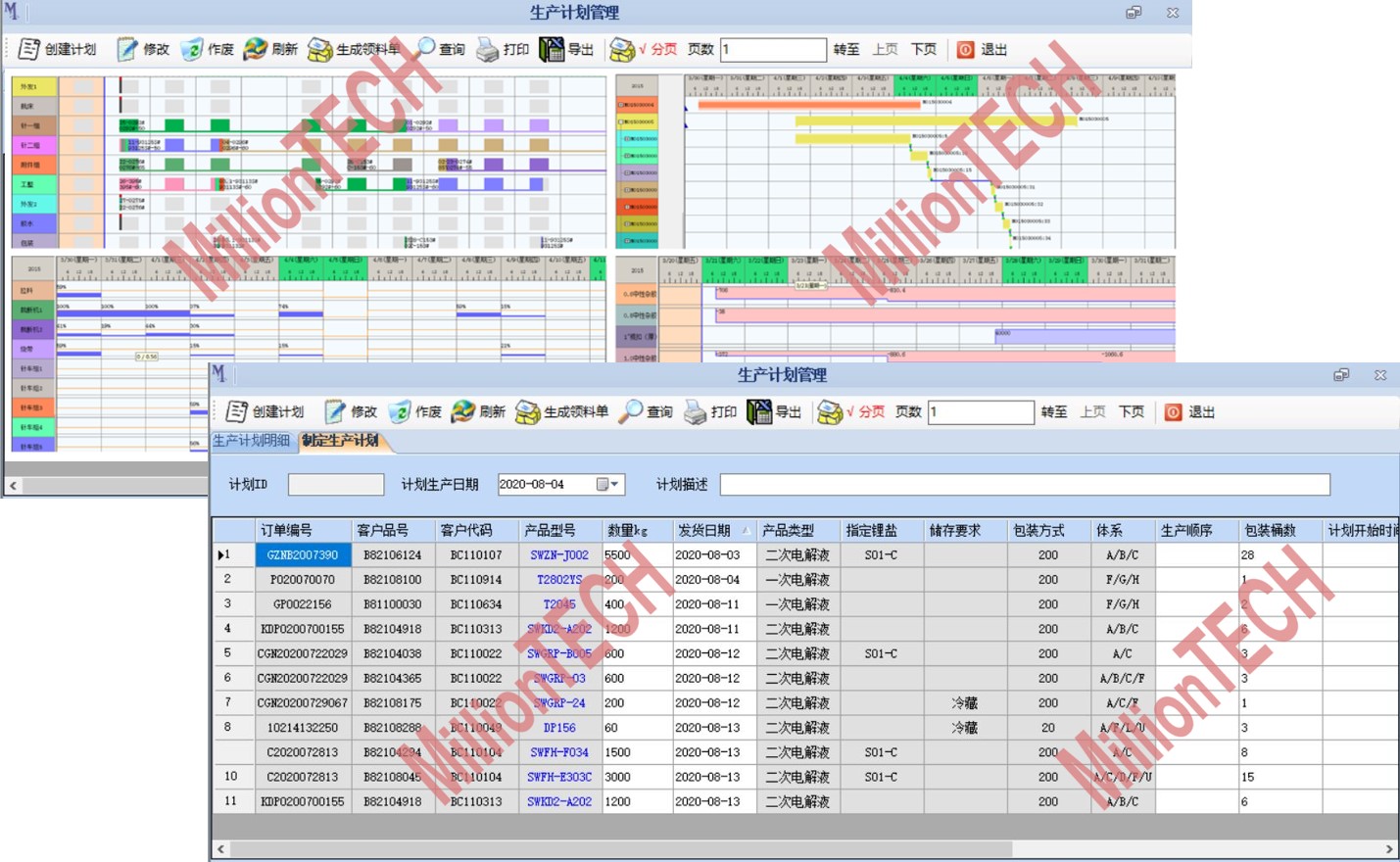Viewport: 1400px width, 862px height.
Task: Click product model link DP156
Action: click(x=559, y=728)
